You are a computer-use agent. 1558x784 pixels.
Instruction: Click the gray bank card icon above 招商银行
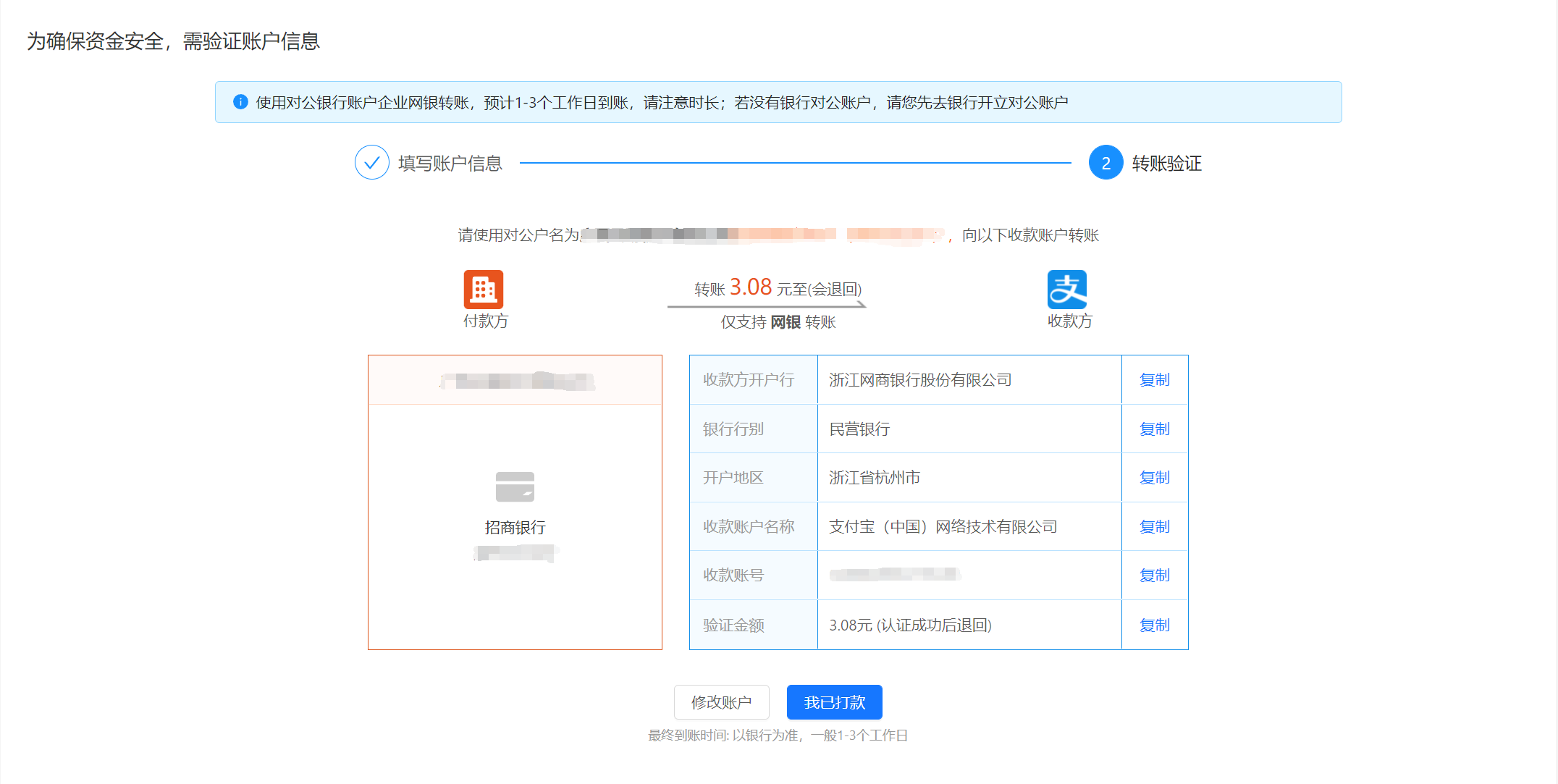[515, 486]
